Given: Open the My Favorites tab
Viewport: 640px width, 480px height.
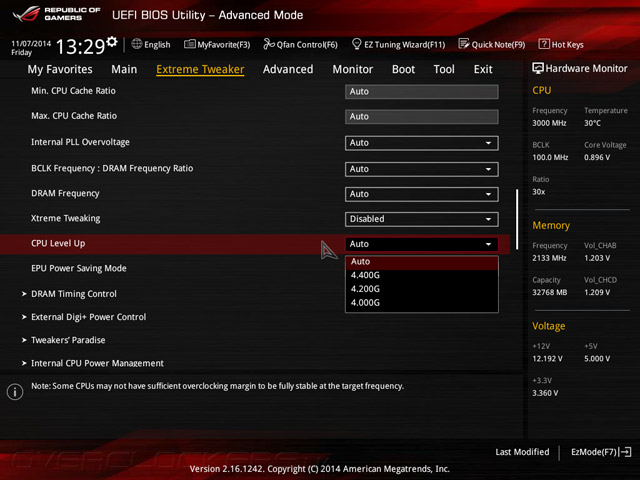Looking at the screenshot, I should [60, 69].
